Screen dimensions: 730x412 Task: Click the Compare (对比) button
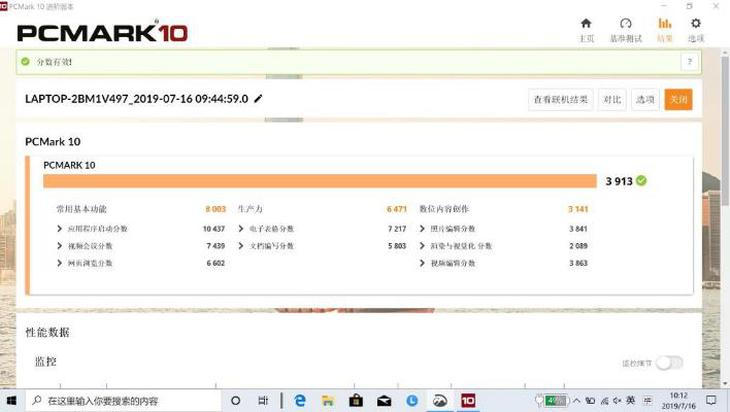[612, 100]
